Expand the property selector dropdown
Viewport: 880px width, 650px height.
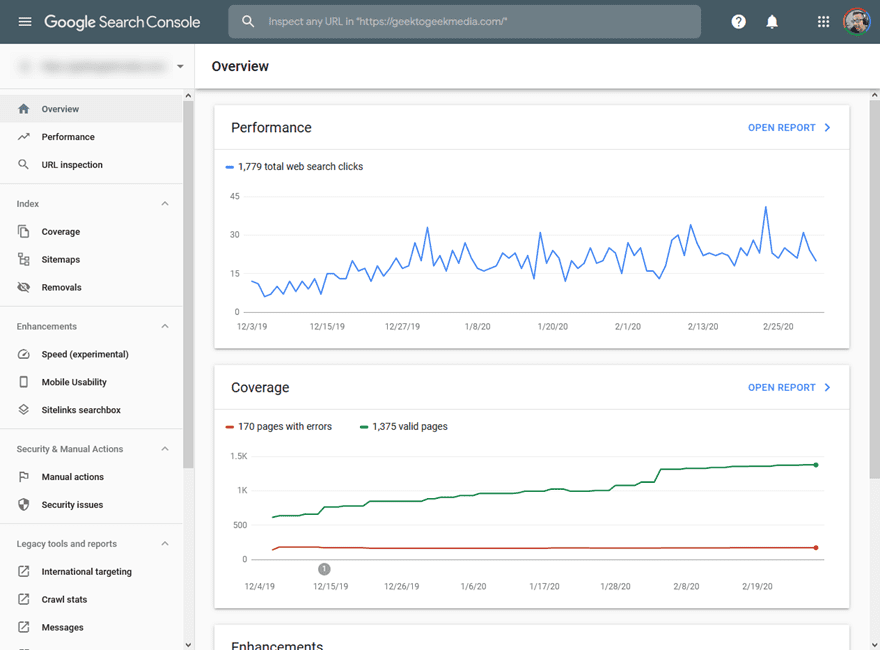tap(180, 67)
